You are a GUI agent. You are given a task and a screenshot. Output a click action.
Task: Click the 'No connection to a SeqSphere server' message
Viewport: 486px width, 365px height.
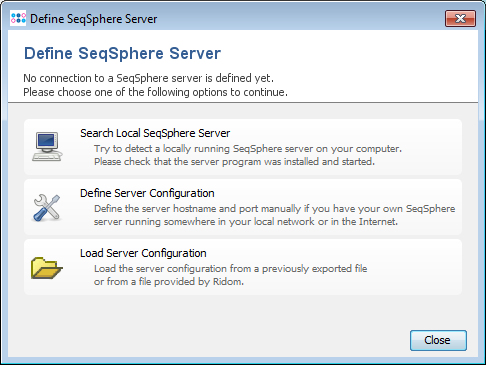tap(148, 78)
